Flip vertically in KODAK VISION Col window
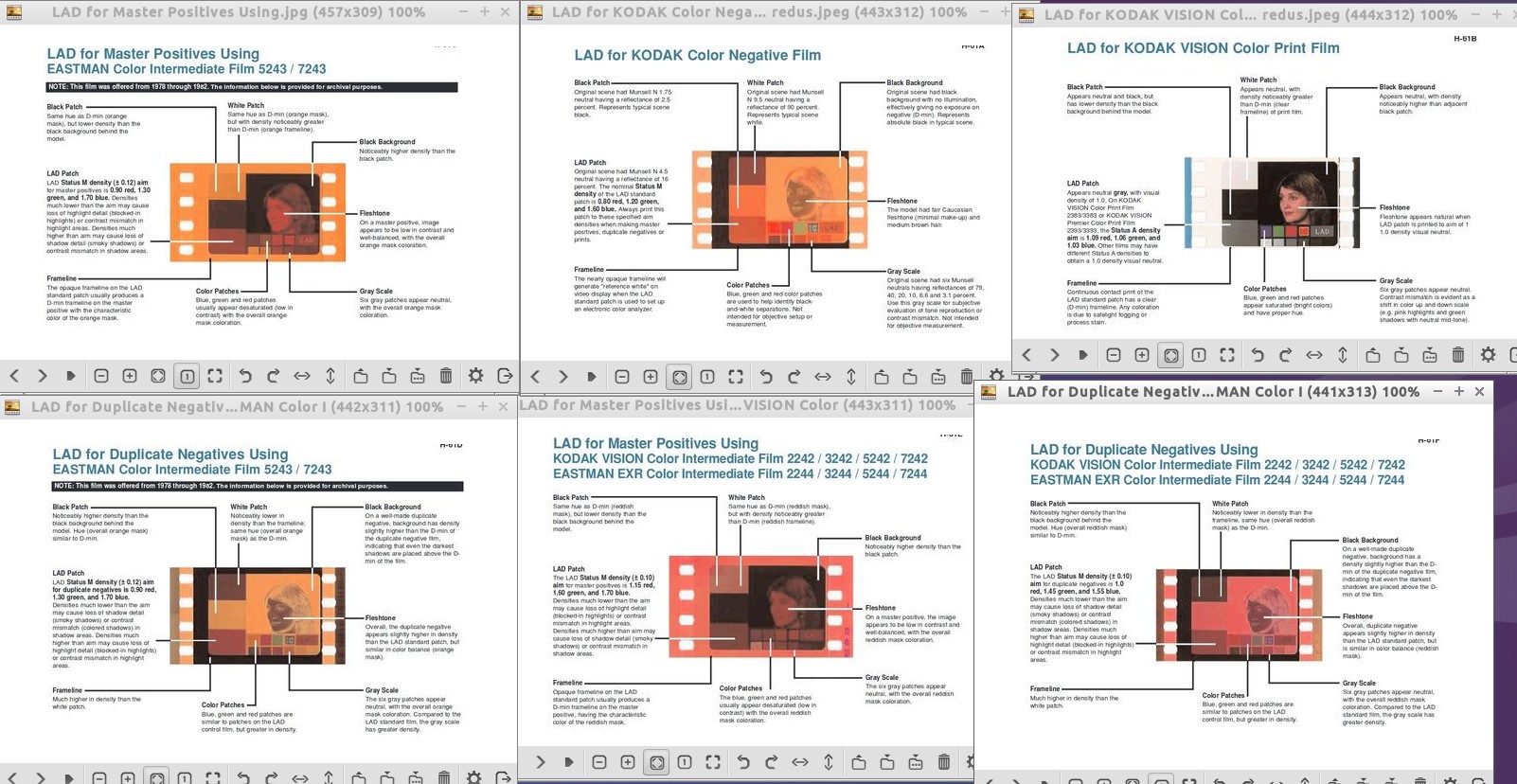 tap(1343, 355)
